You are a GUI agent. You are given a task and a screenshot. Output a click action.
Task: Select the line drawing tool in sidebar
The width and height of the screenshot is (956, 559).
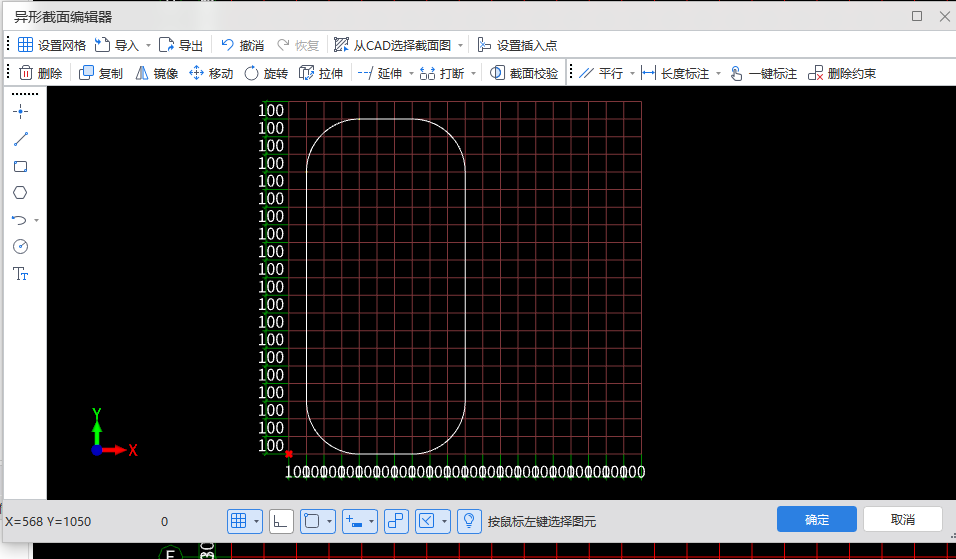click(x=21, y=139)
